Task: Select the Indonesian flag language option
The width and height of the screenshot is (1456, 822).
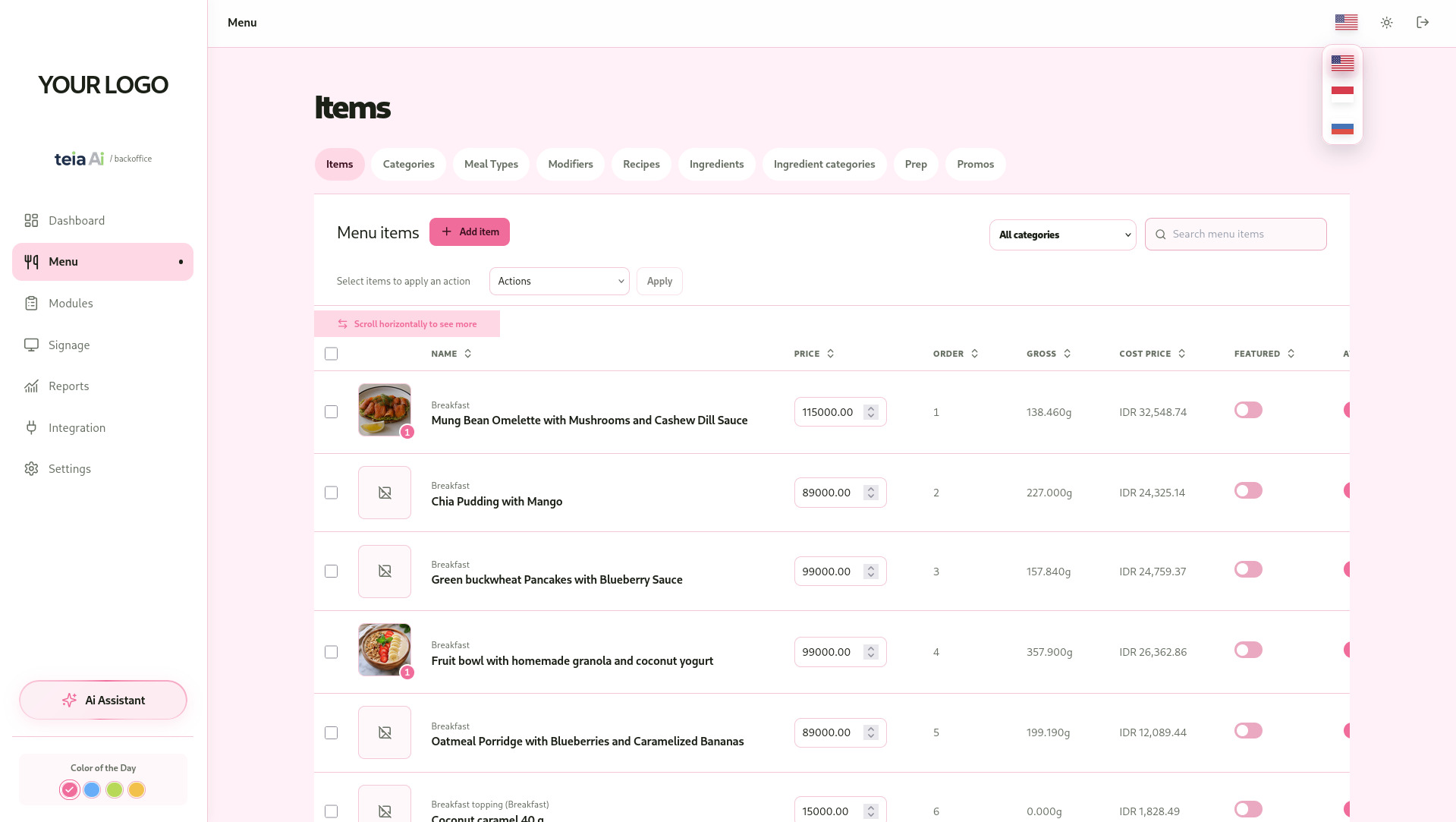Action: pyautogui.click(x=1342, y=94)
